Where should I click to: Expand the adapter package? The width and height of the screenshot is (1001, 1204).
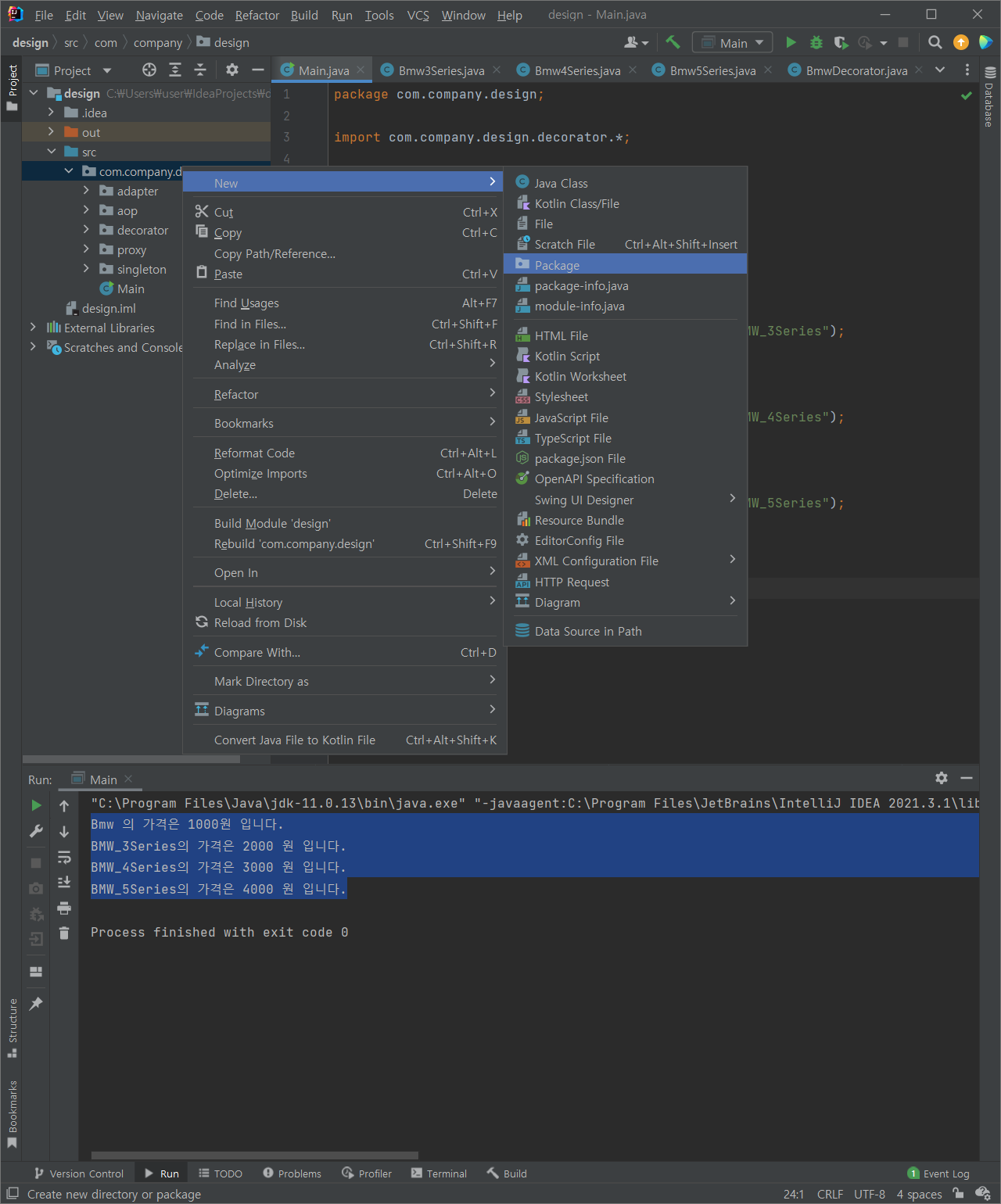(86, 190)
